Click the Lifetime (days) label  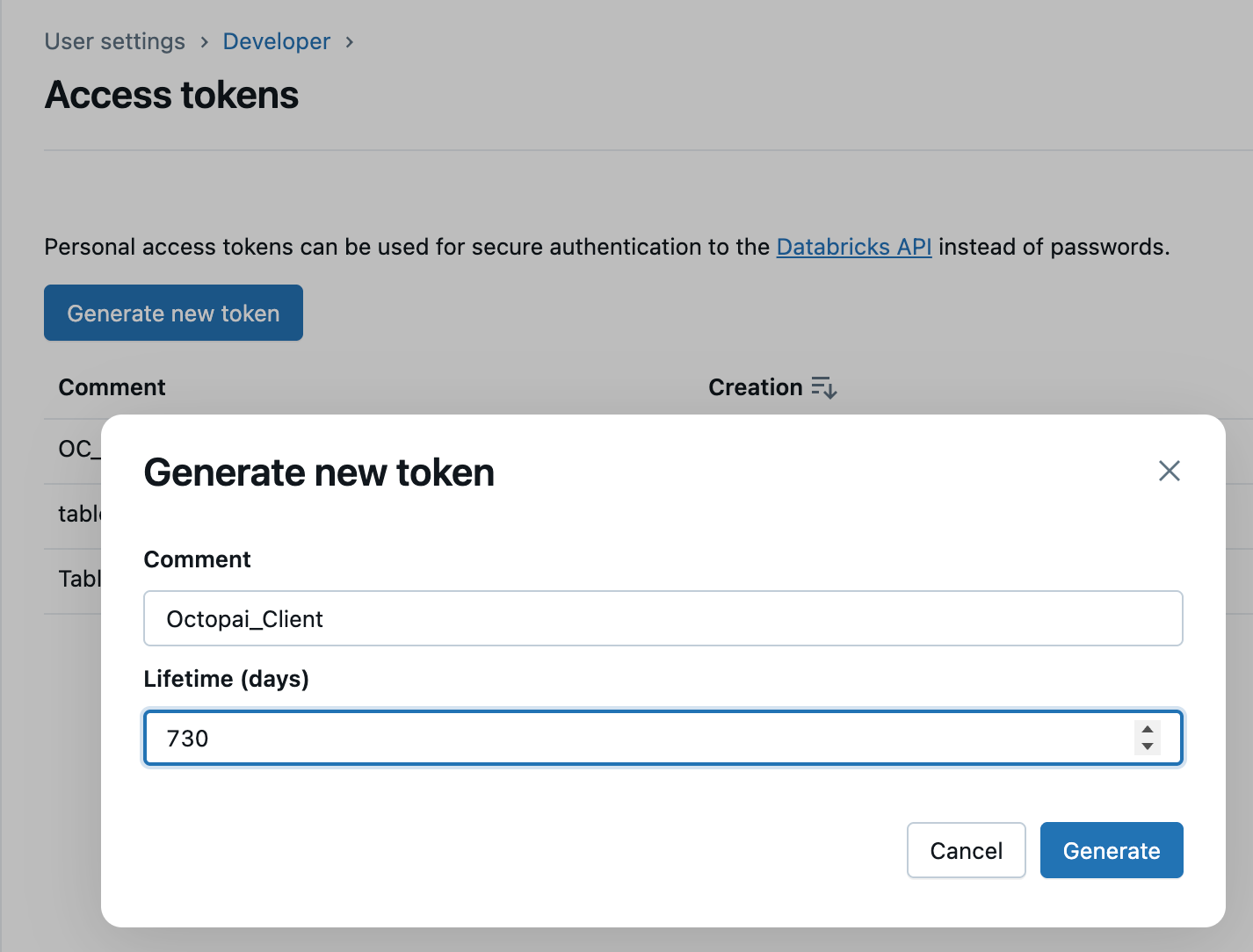pyautogui.click(x=226, y=679)
